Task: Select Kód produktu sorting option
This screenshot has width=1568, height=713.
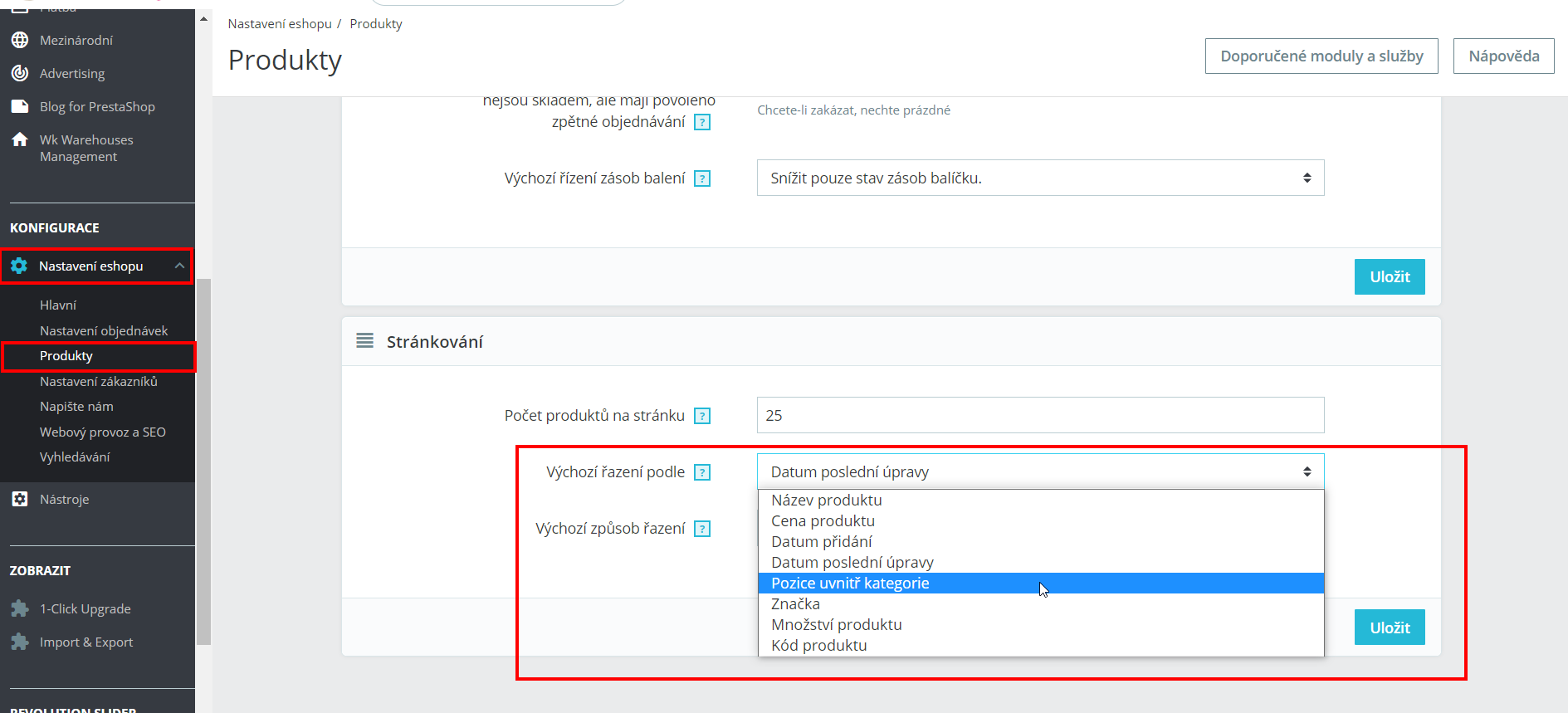Action: point(1041,645)
